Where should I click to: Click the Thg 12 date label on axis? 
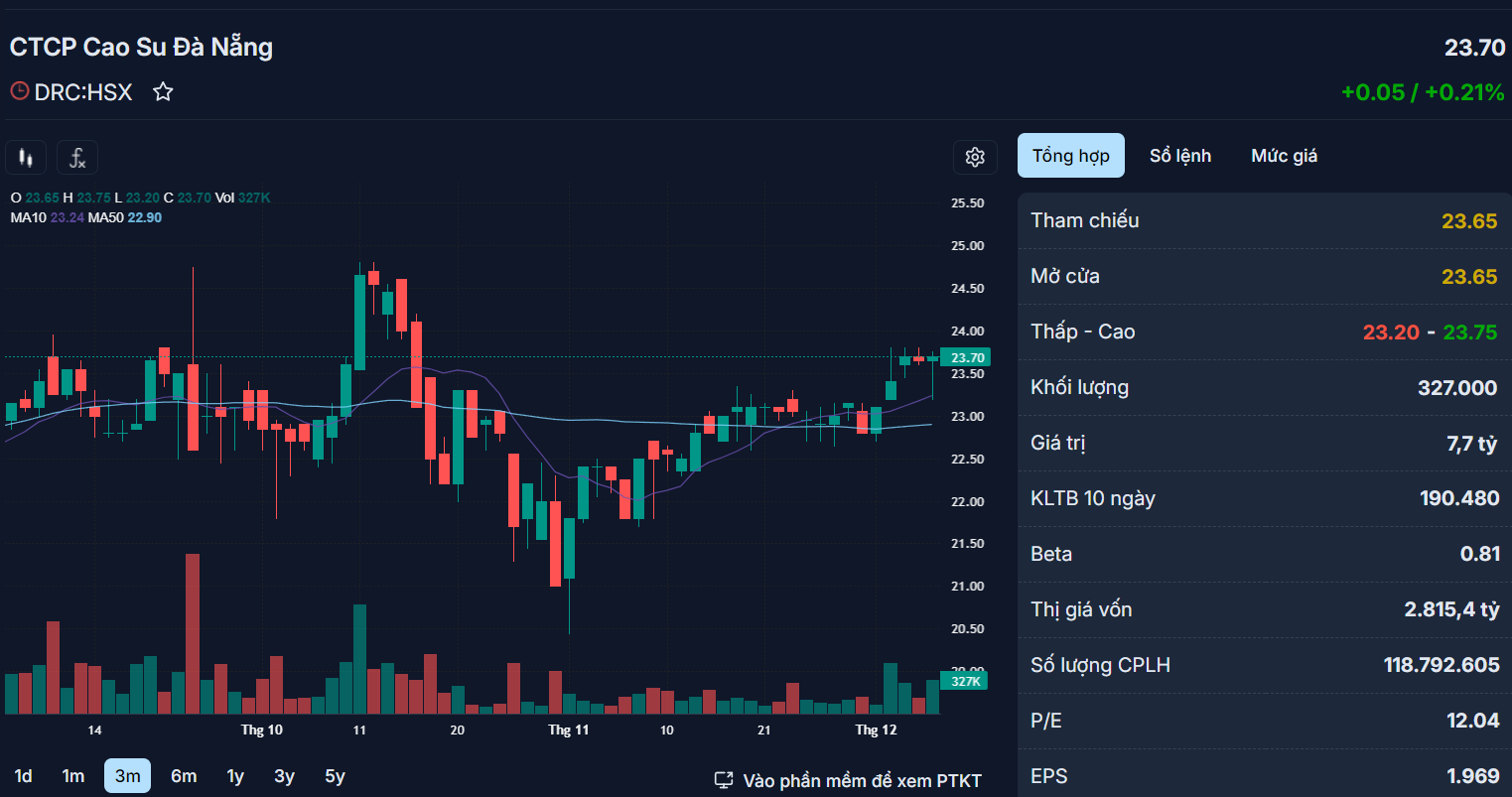tap(876, 731)
